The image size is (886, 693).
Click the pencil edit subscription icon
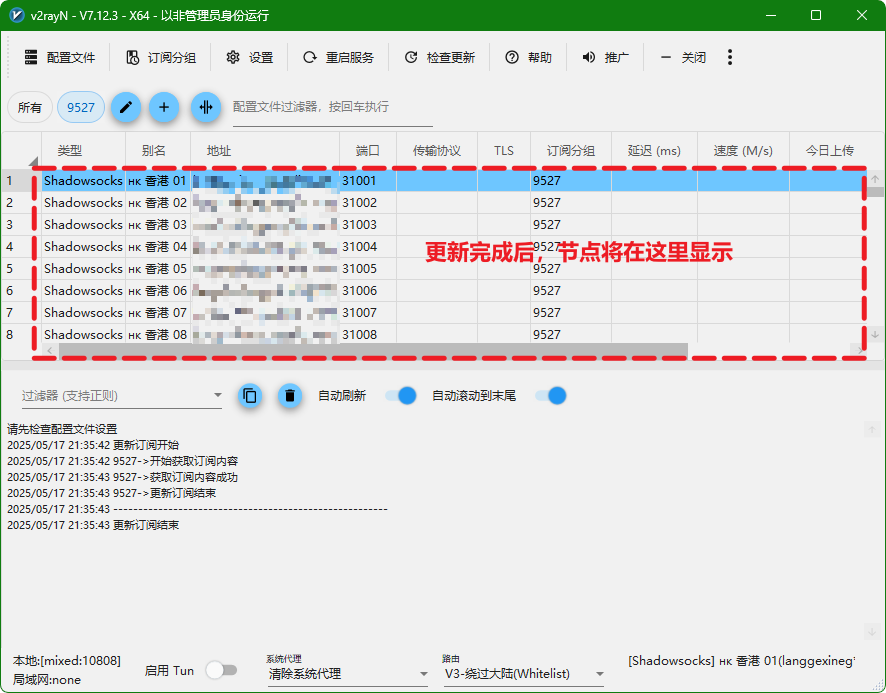pos(125,107)
